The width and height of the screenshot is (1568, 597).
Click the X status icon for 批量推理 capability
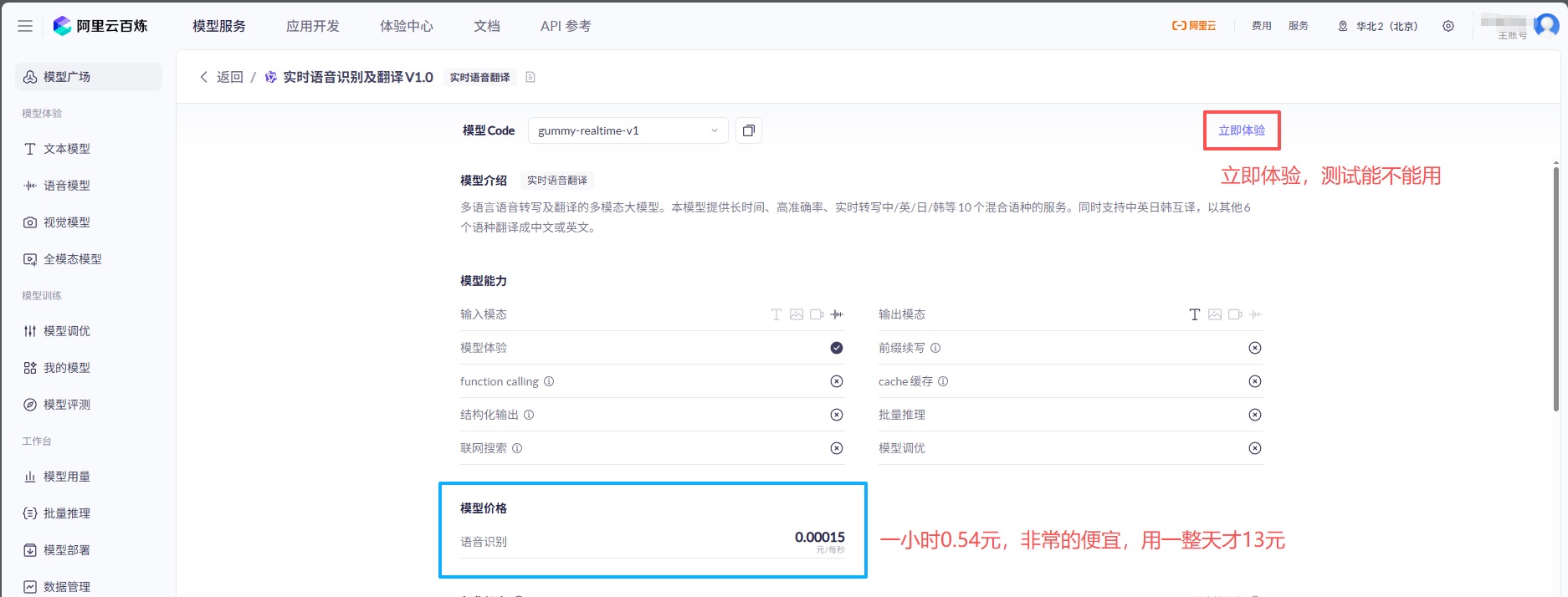pos(1255,415)
